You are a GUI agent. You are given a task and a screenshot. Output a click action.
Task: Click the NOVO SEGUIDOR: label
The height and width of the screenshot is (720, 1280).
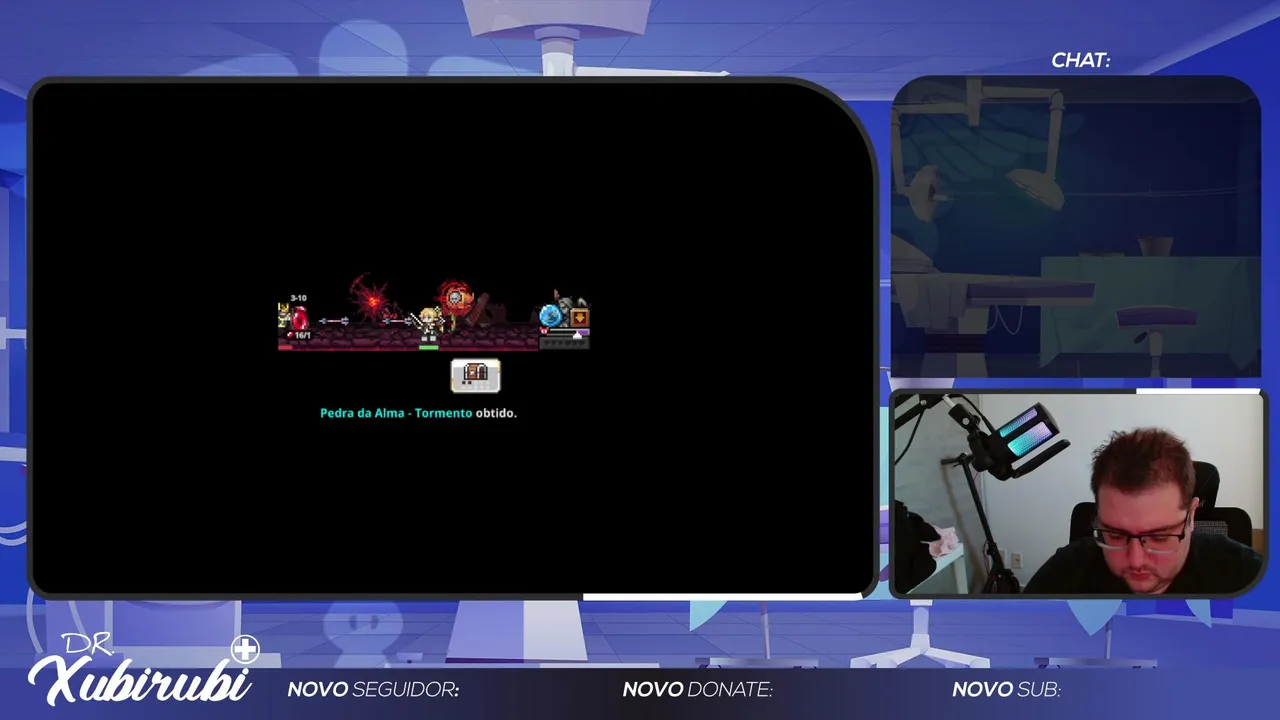[x=373, y=689]
